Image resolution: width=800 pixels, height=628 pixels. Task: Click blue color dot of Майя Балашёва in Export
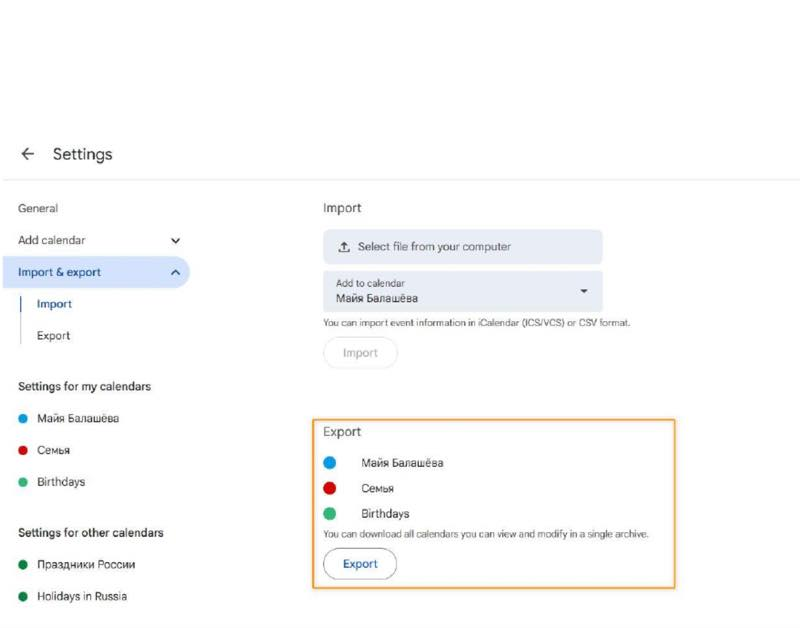coord(330,463)
